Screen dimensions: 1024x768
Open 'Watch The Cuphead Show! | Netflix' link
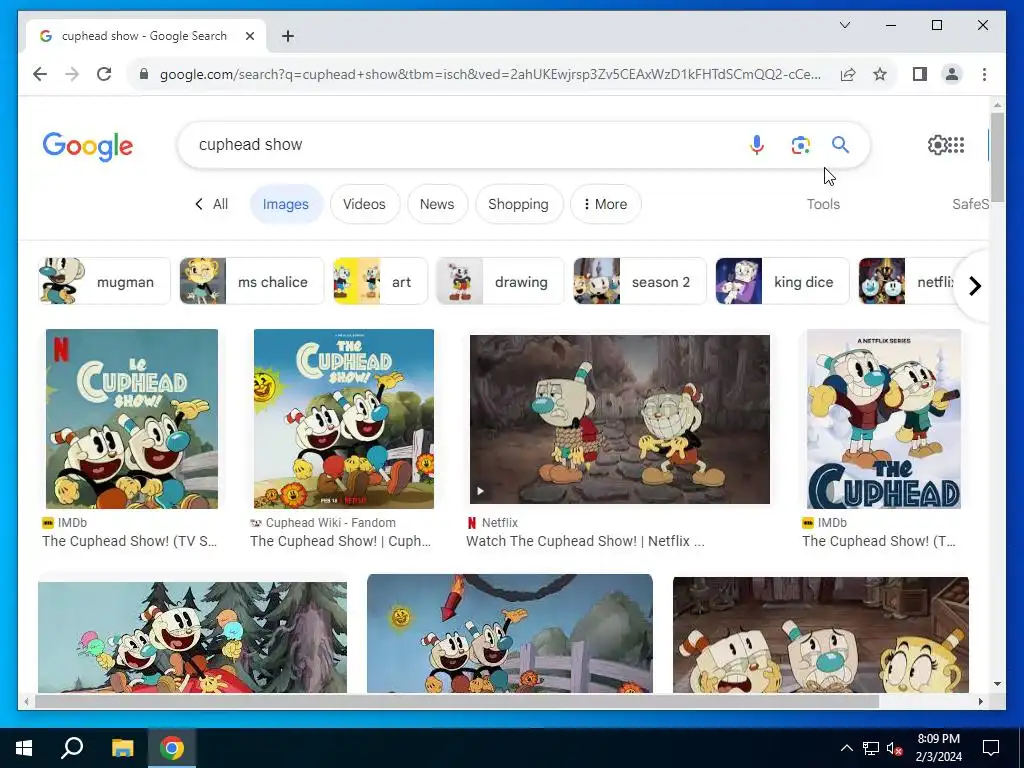pos(585,541)
